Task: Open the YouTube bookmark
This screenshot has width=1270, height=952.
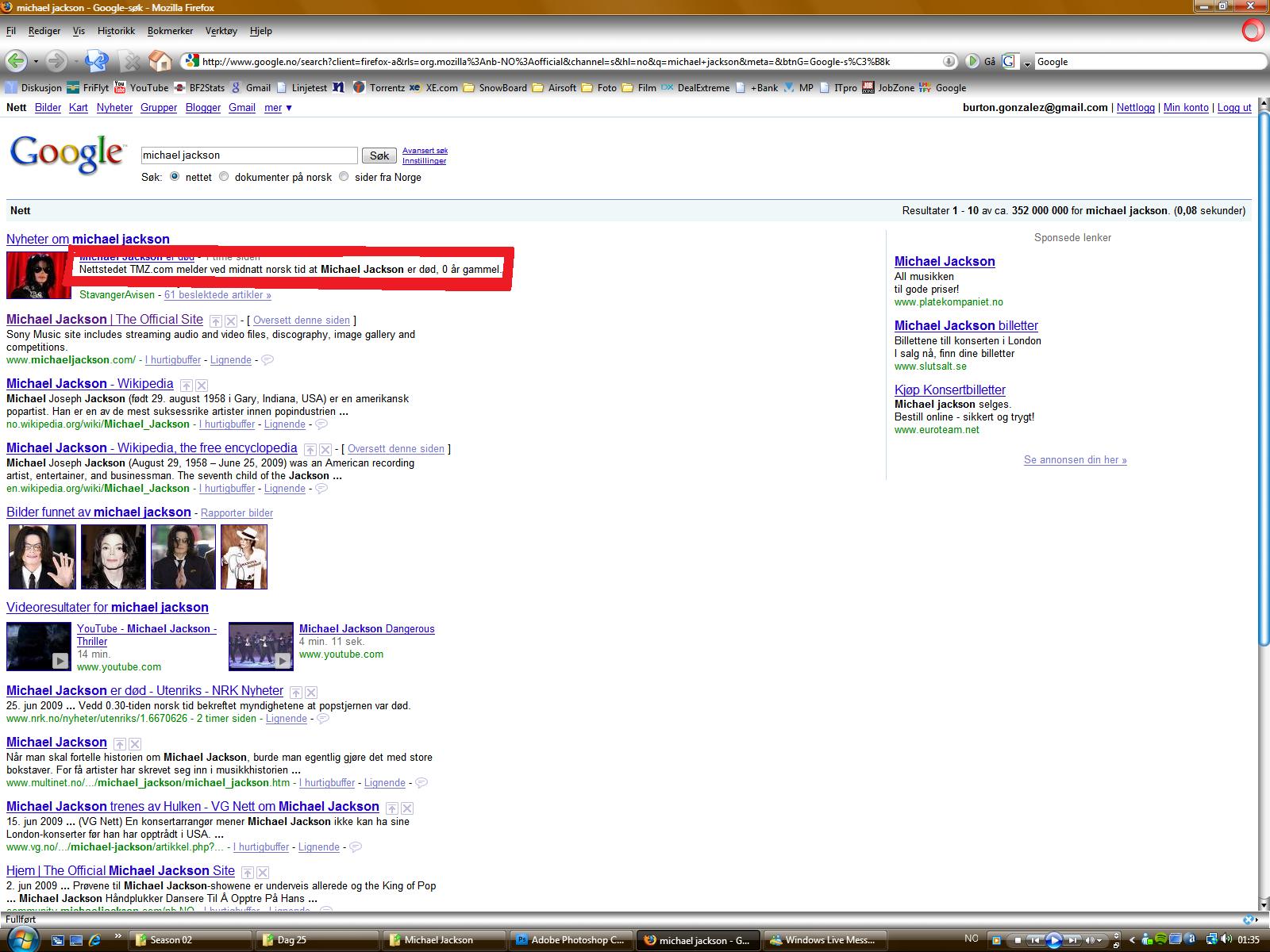Action: [141, 87]
